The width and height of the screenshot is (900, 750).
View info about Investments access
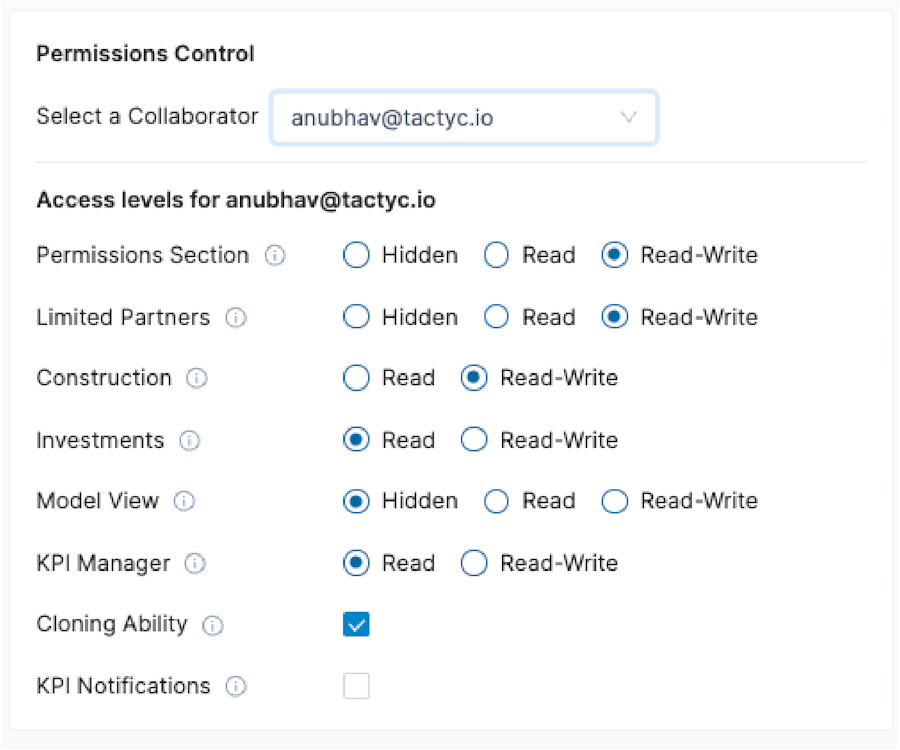pyautogui.click(x=189, y=441)
